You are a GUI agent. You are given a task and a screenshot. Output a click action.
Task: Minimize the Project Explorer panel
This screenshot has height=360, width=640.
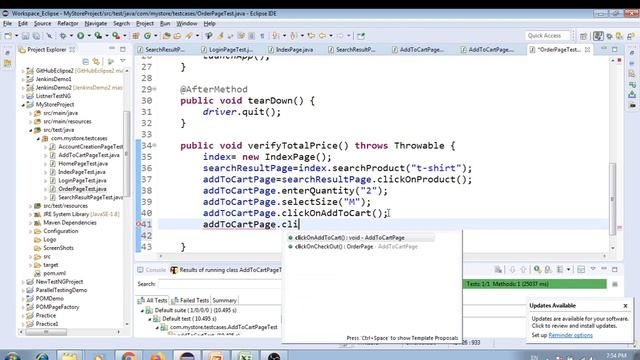pyautogui.click(x=112, y=49)
